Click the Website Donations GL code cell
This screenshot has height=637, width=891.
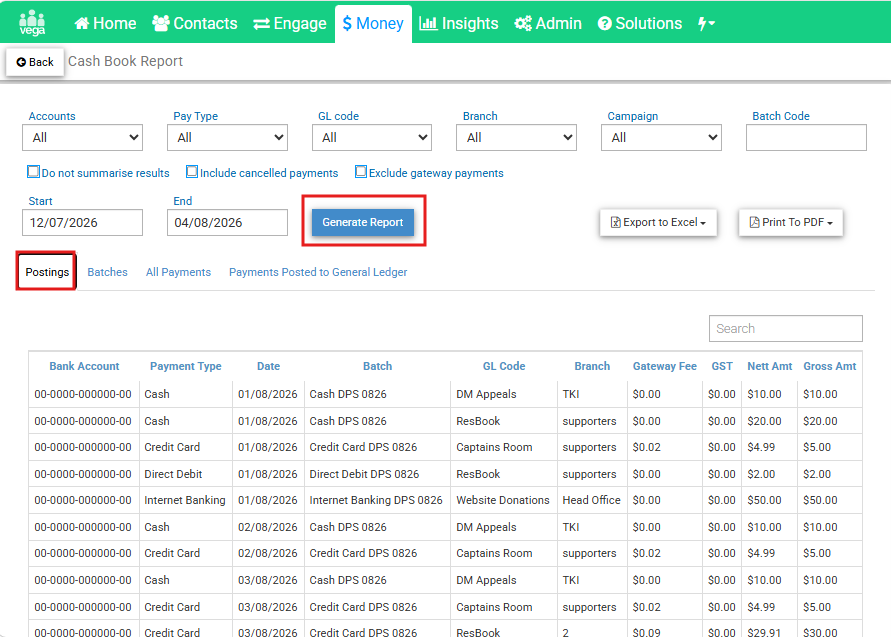tap(503, 500)
